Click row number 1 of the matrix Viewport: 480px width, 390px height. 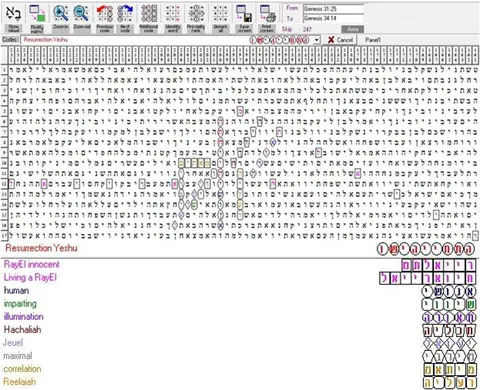click(x=4, y=70)
